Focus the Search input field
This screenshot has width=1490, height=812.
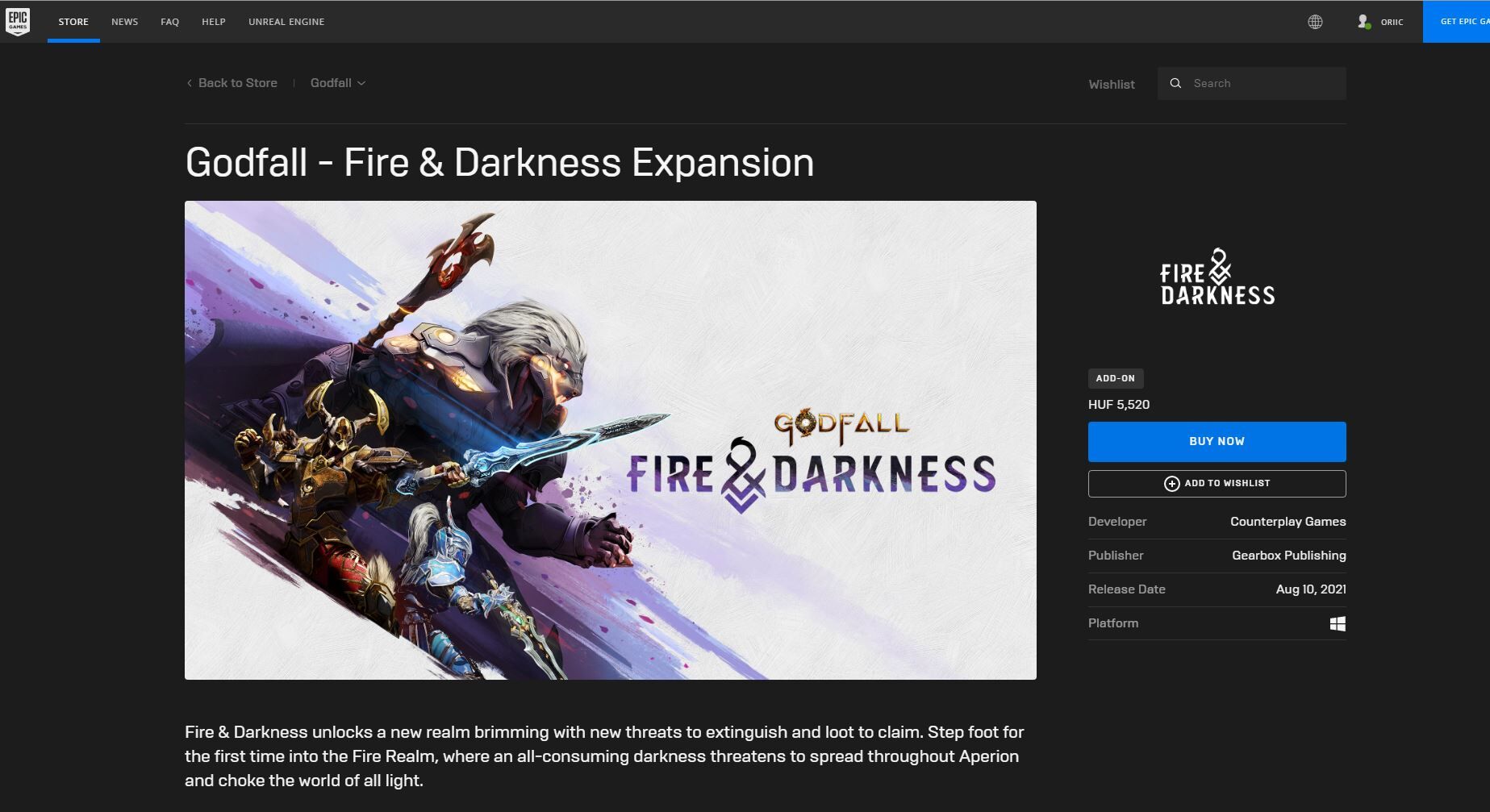(x=1251, y=83)
